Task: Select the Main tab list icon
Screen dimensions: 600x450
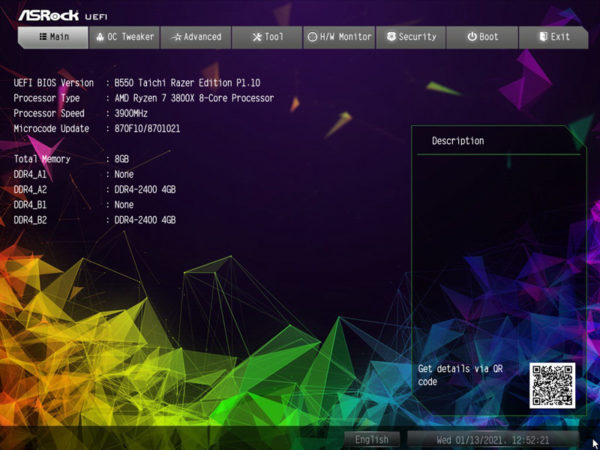Action: pos(42,37)
